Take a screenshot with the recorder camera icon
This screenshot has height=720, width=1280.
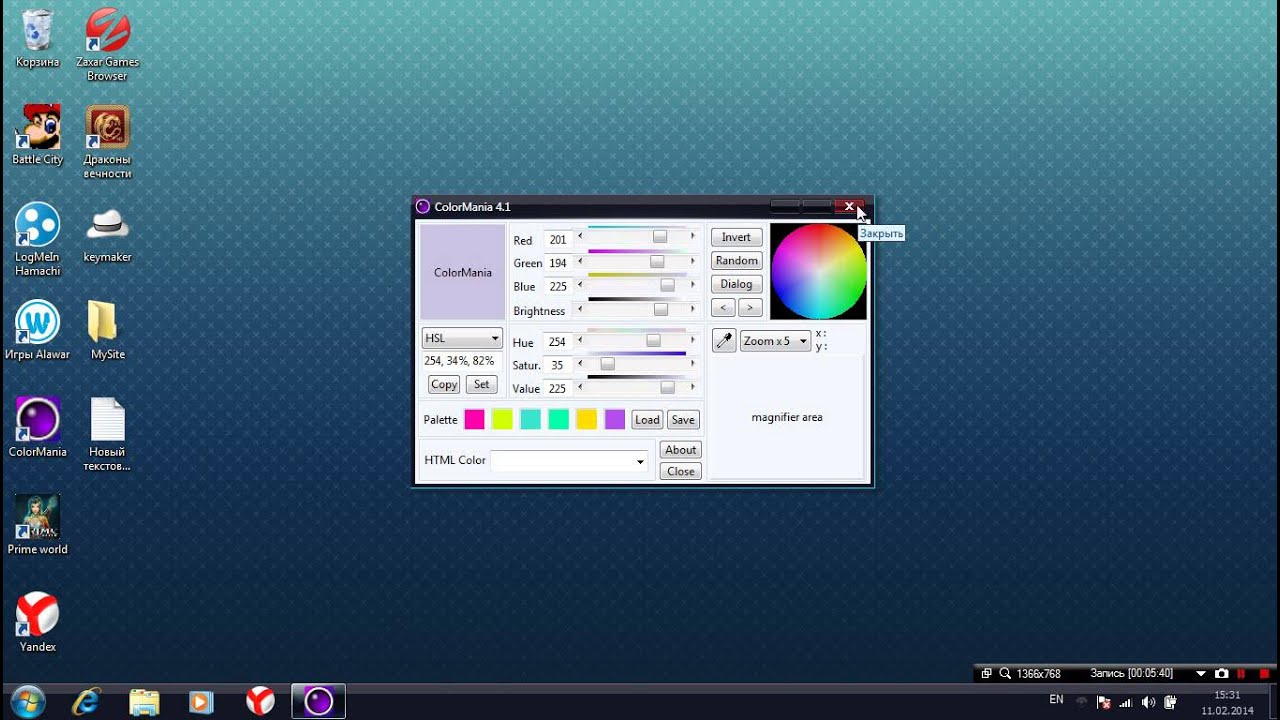tap(1221, 674)
